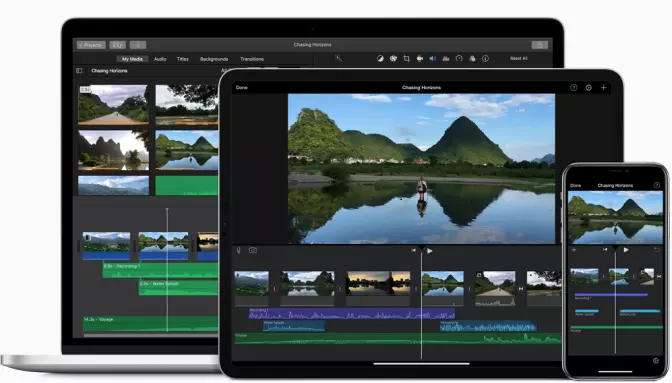Select the purple Recording audio clip on iPad
Viewport: 672px width, 383px height.
tap(352, 314)
